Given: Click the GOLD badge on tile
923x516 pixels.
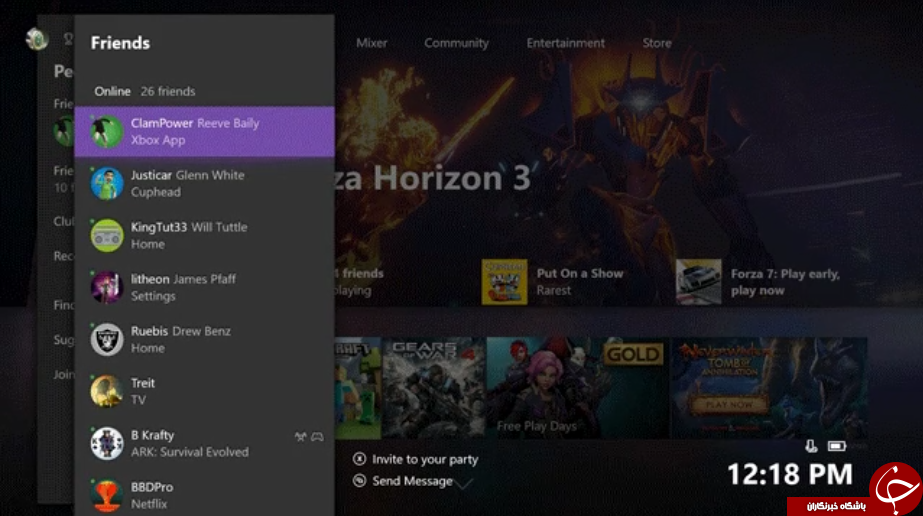Looking at the screenshot, I should point(633,354).
